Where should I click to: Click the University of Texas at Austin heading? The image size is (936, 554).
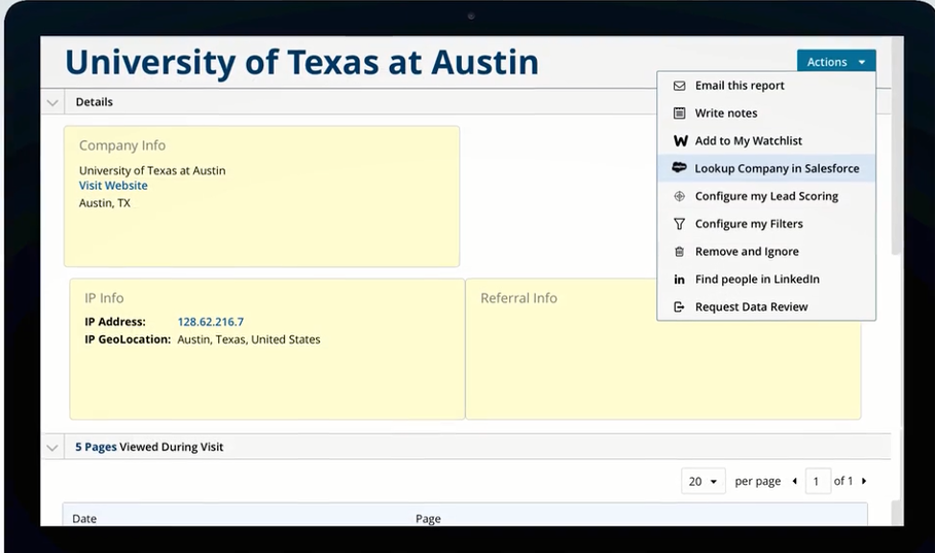tap(302, 62)
